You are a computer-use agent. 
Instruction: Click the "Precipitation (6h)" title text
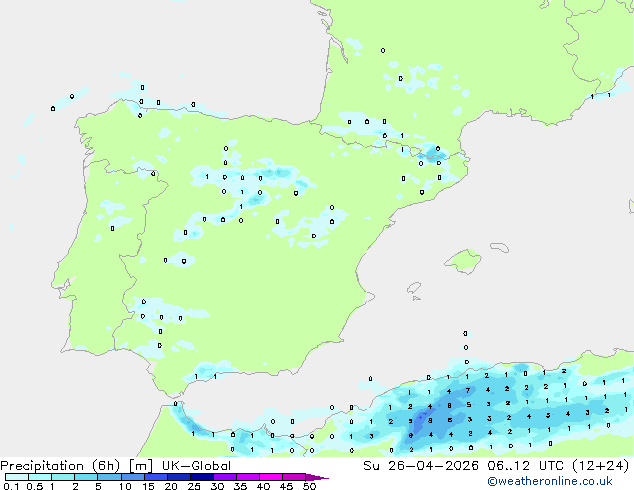(60, 466)
